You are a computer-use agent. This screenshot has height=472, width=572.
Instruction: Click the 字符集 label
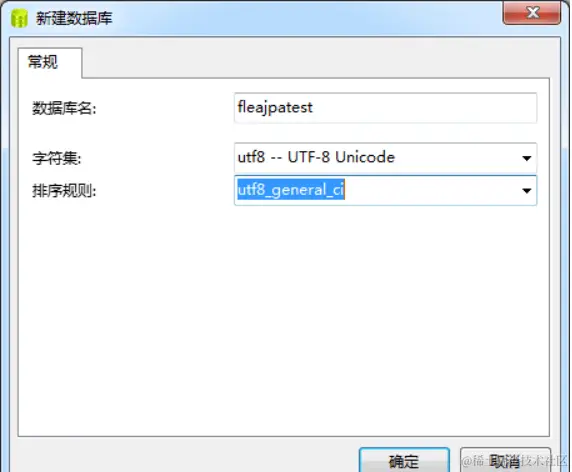point(57,158)
